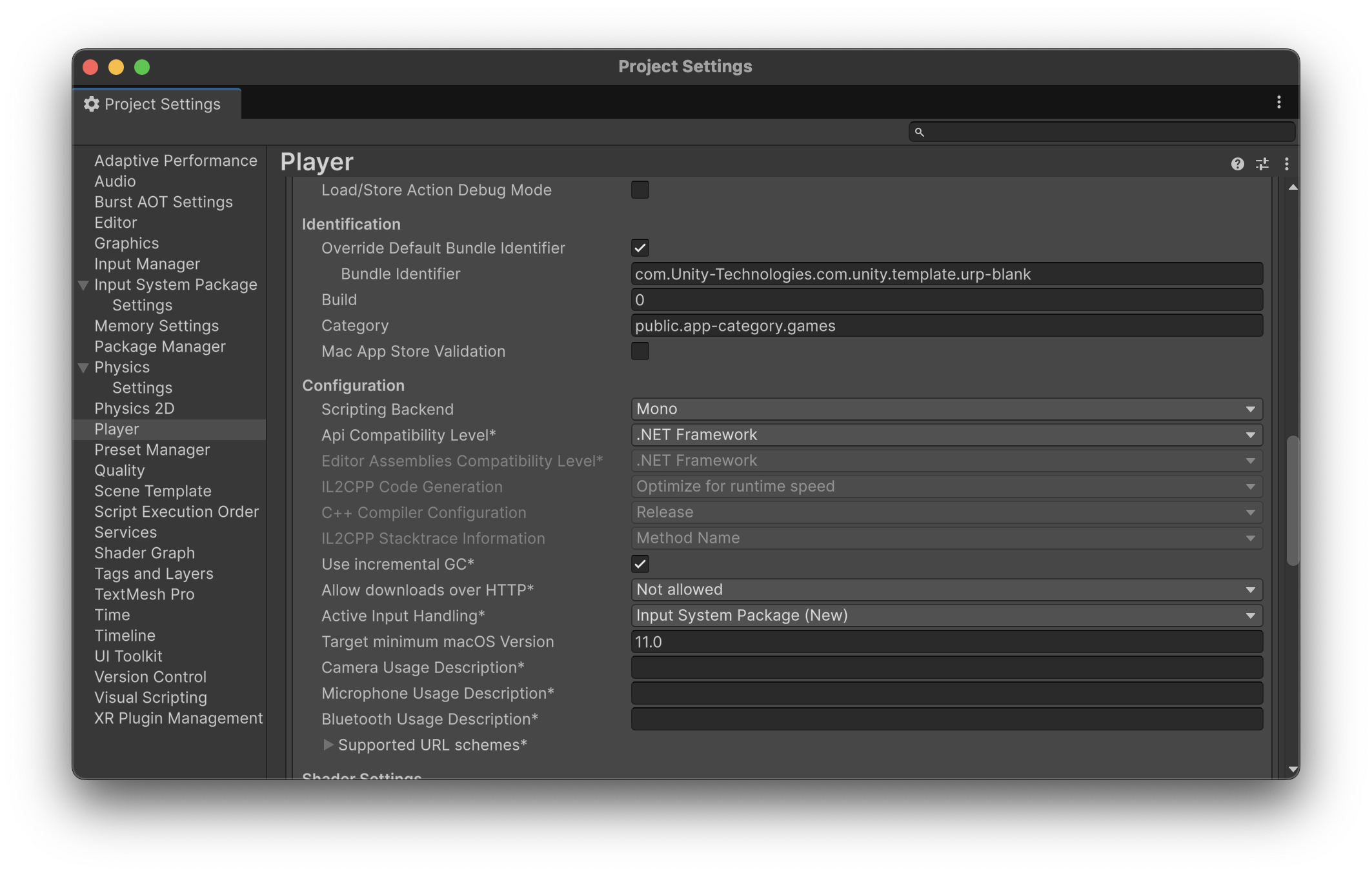Collapse the Physics tree item
The height and width of the screenshot is (875, 1372).
[x=83, y=368]
